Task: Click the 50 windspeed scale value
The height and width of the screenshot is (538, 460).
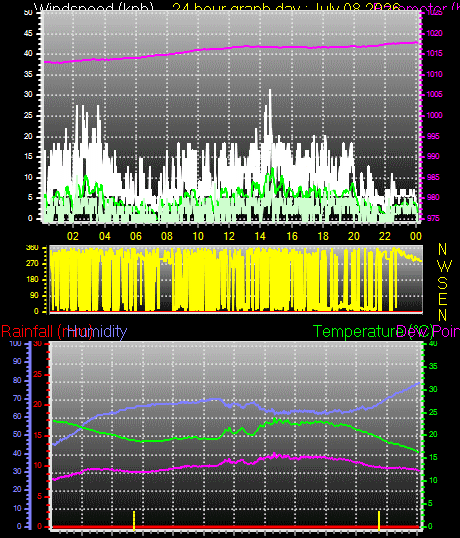Action: (x=28, y=13)
